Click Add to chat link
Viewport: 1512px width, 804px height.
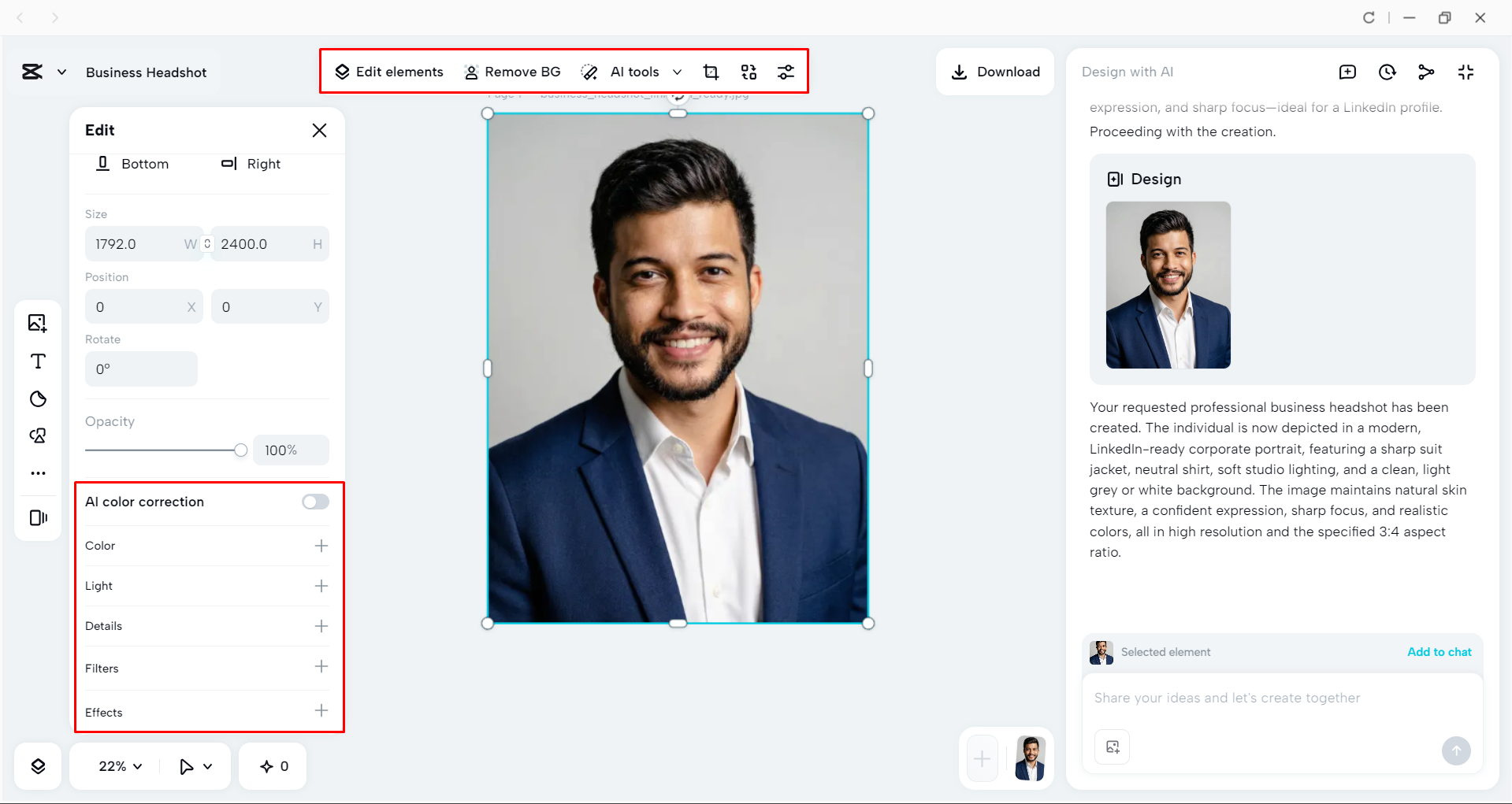click(1439, 652)
